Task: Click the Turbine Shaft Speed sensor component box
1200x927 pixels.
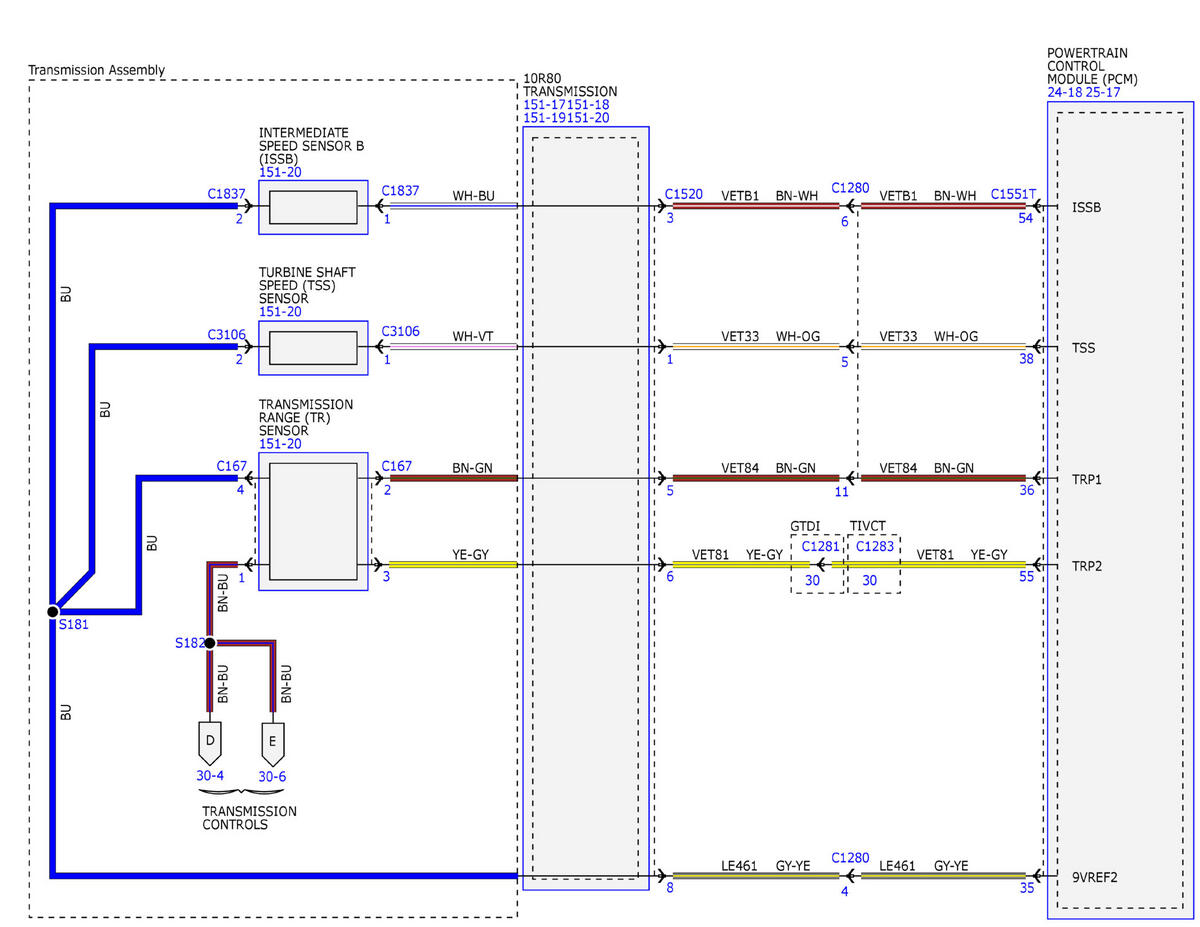Action: click(x=313, y=348)
